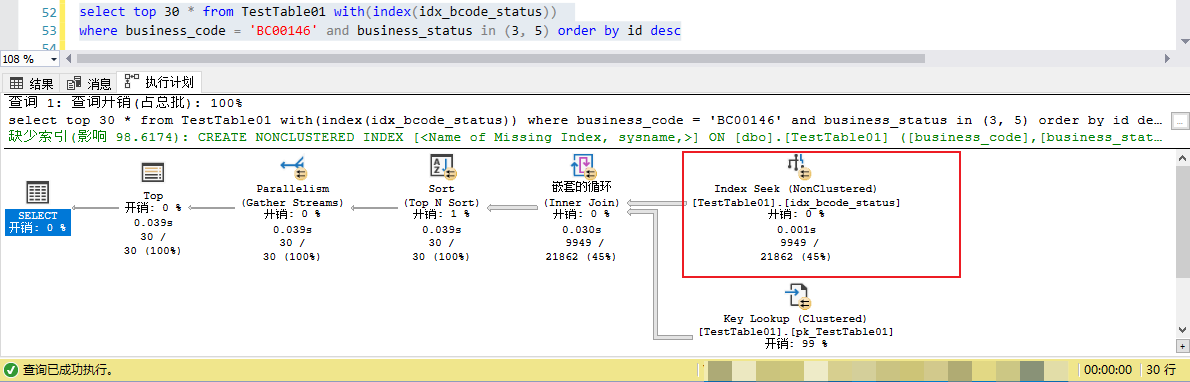Select the Key Lookup Clustered icon
The height and width of the screenshot is (382, 1190).
[x=797, y=297]
